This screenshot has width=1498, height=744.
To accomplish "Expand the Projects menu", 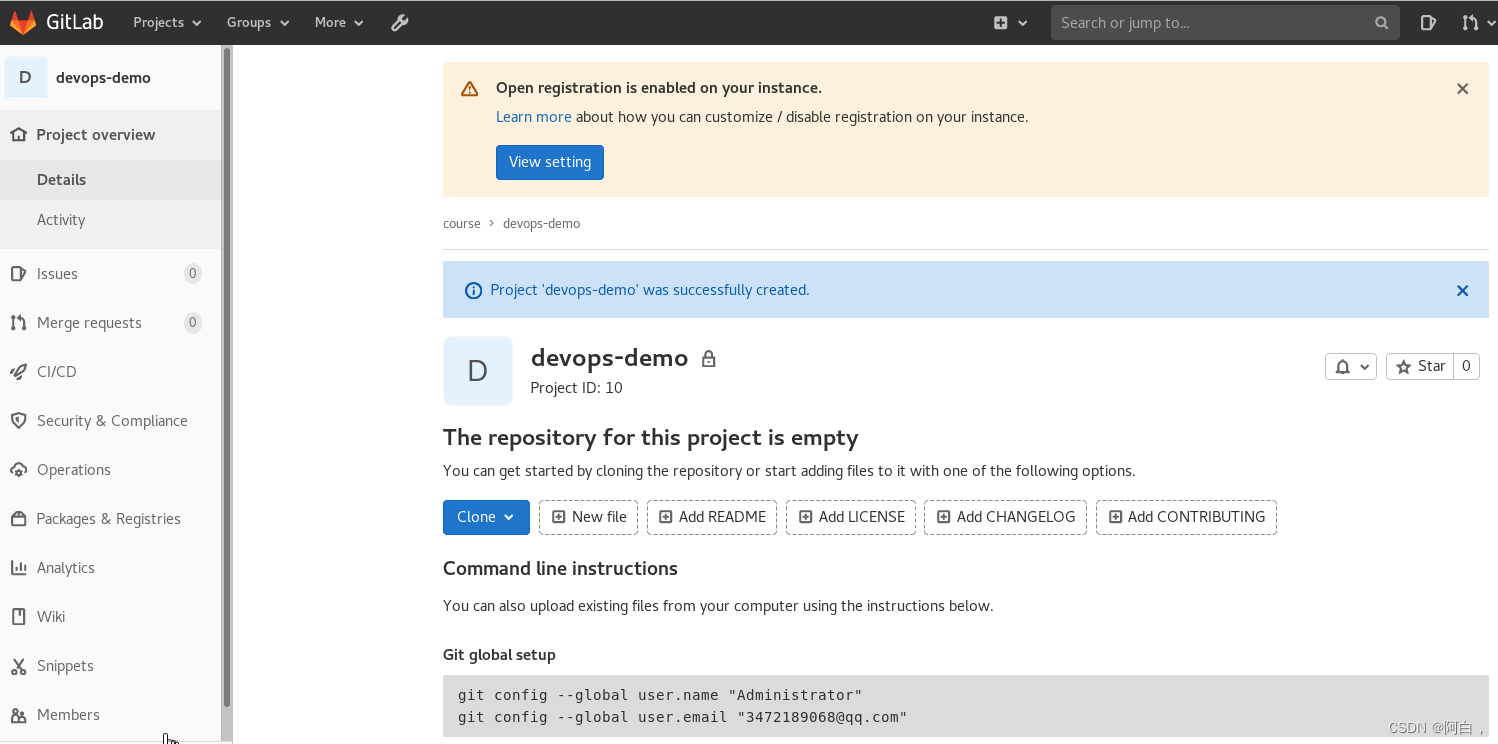I will pyautogui.click(x=167, y=22).
